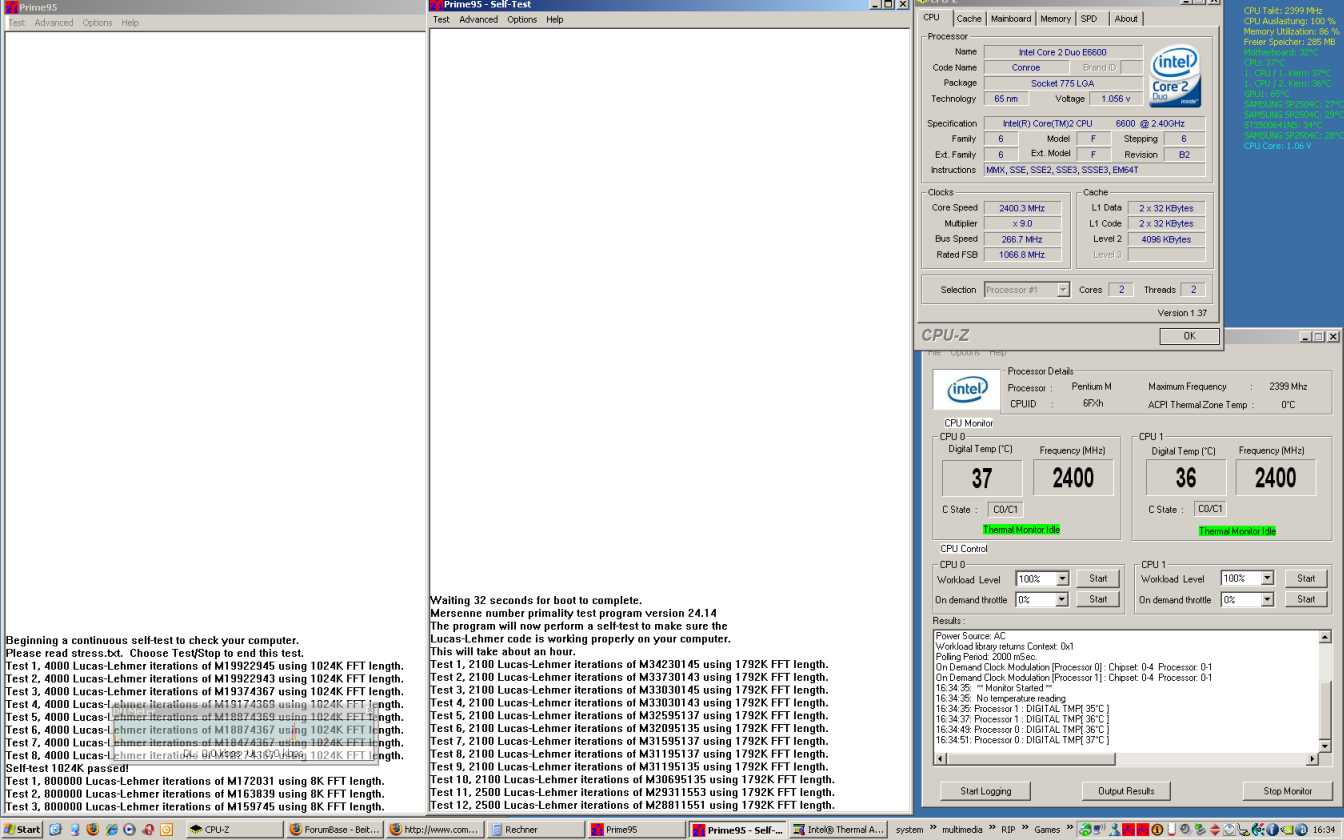Click the Intel Core 2 Duo logo in CPU-Z

pos(1174,76)
